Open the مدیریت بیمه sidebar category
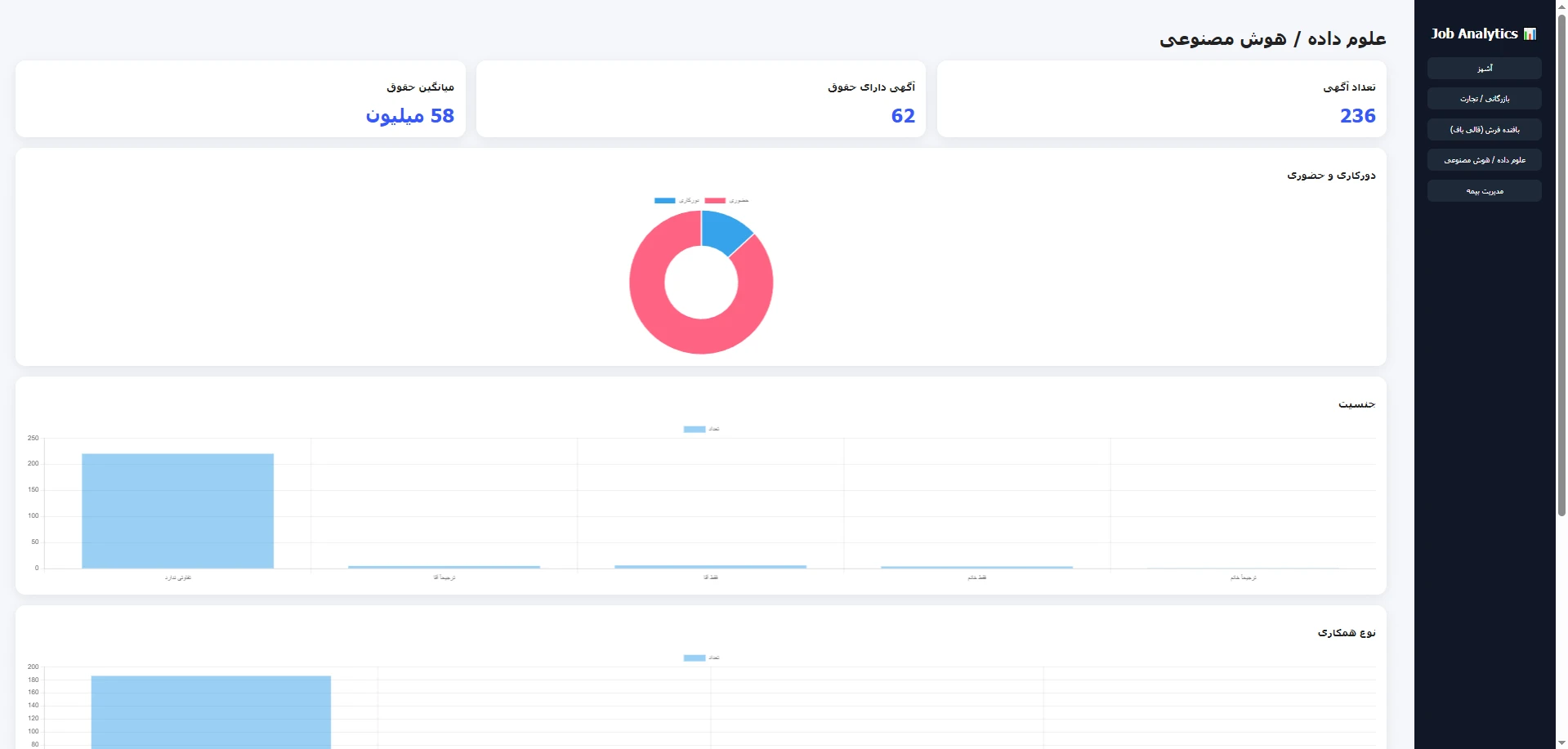This screenshot has height=749, width=1568. pos(1484,190)
